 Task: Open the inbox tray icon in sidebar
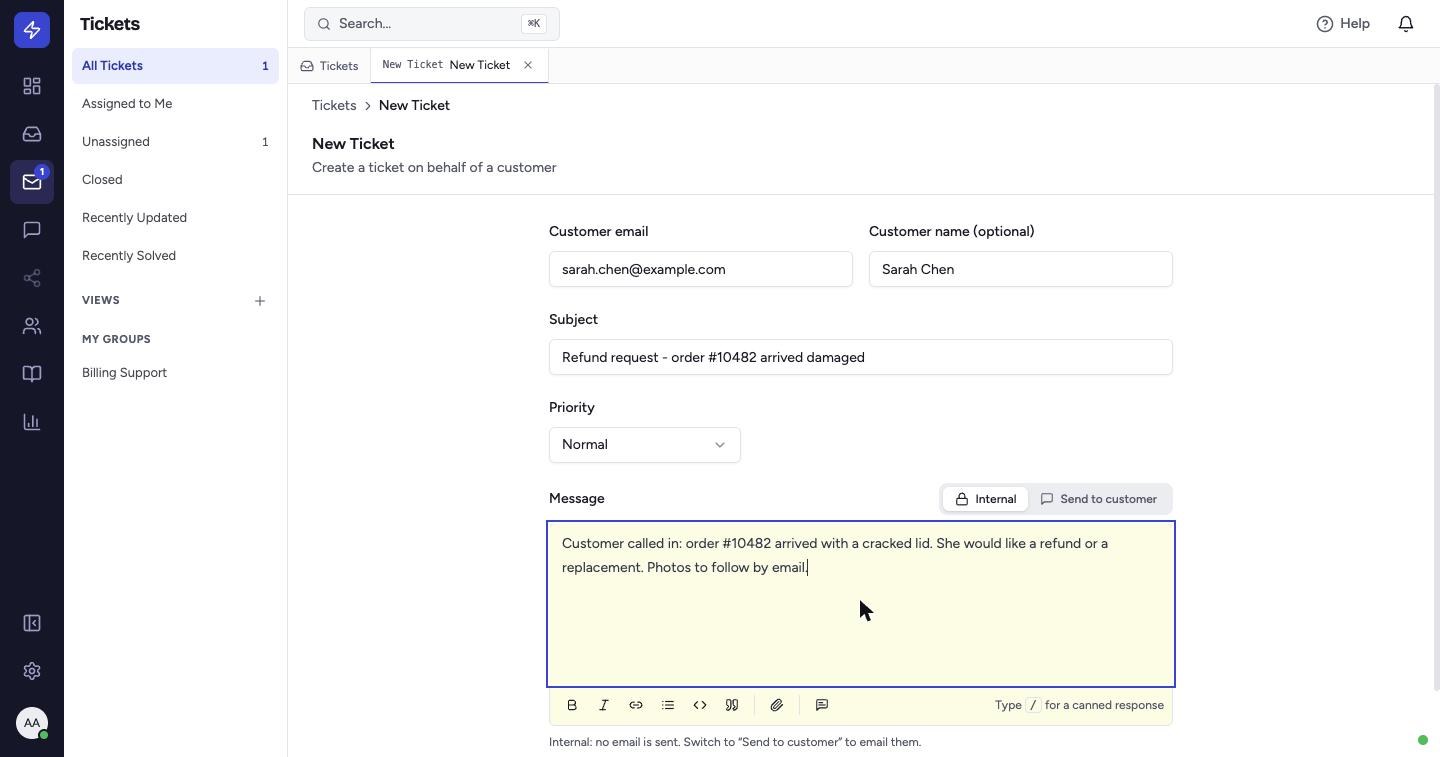click(x=32, y=134)
